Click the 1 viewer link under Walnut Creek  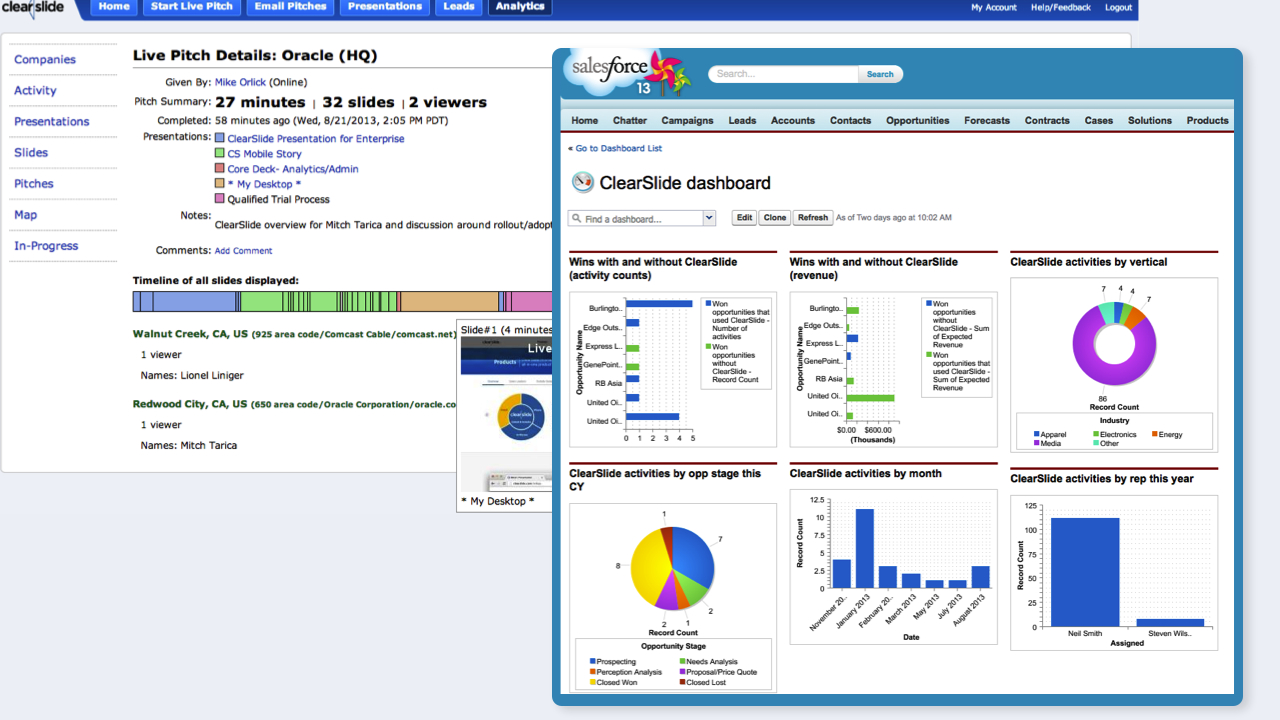point(161,354)
